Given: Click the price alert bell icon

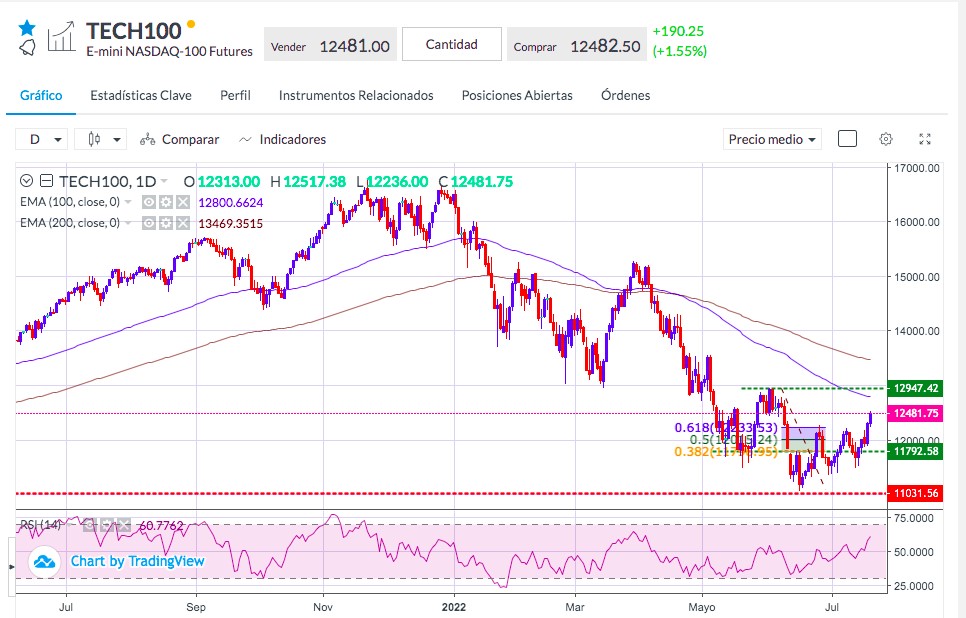Looking at the screenshot, I should (x=27, y=47).
